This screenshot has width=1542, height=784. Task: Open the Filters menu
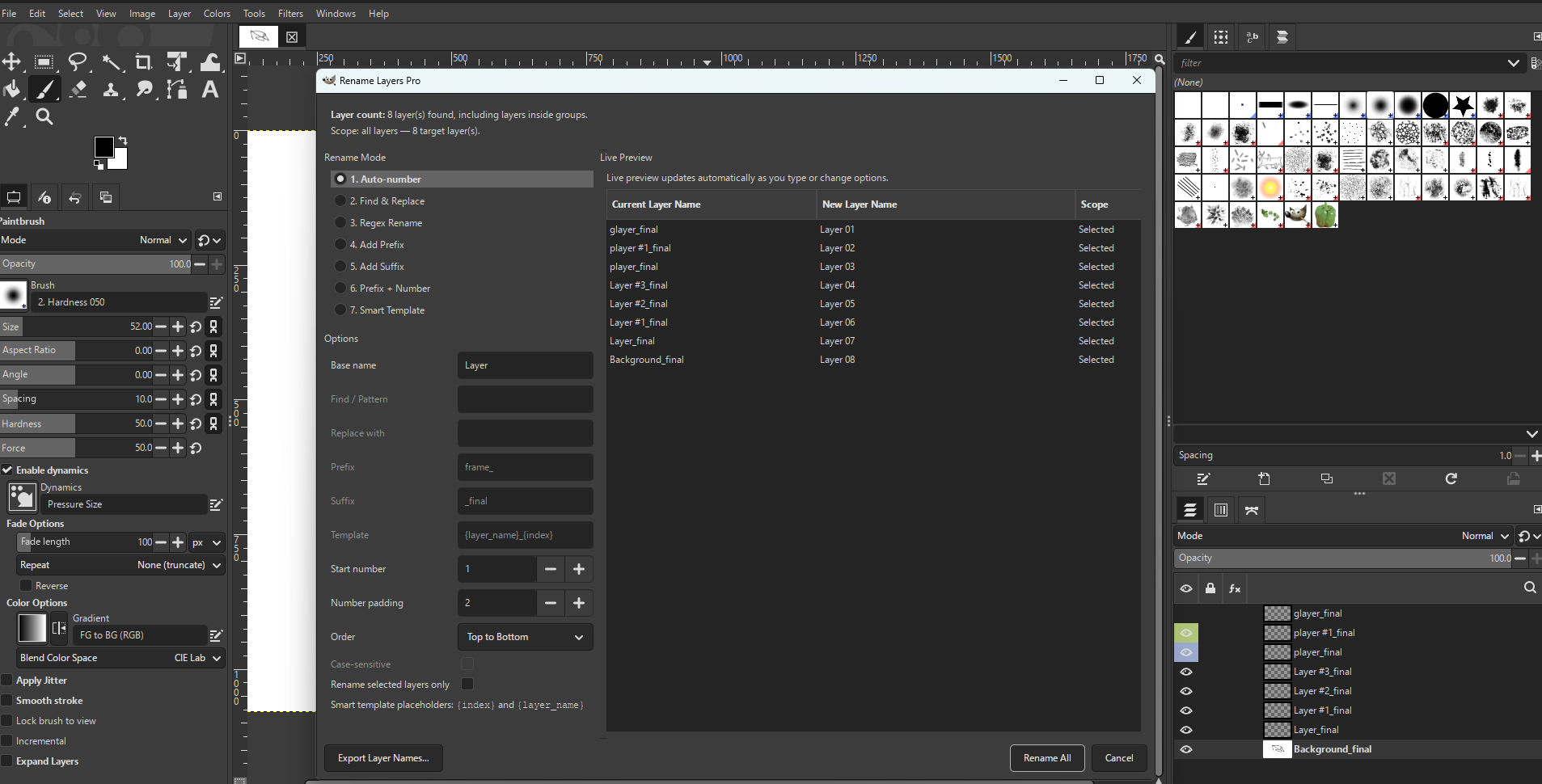click(290, 14)
